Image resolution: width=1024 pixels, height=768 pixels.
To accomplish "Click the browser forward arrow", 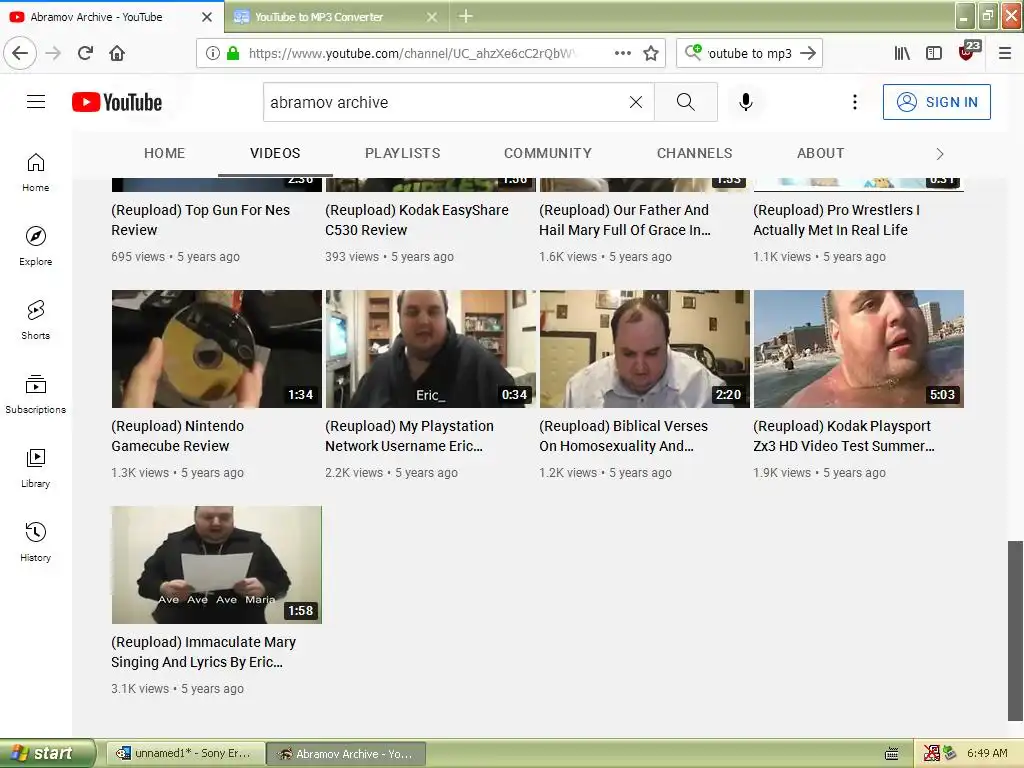I will [53, 53].
